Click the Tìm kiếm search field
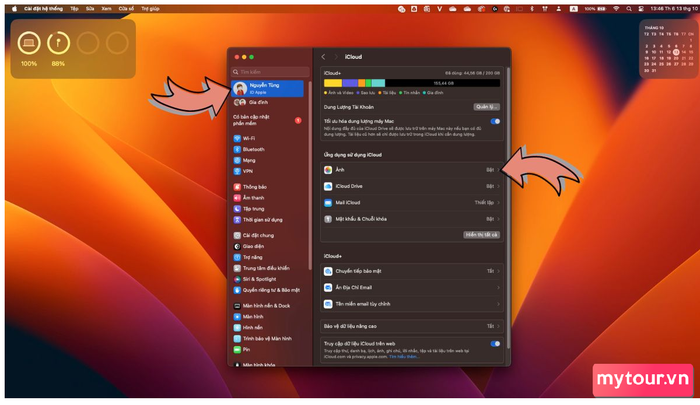Viewport: 700px width, 405px height. coord(270,72)
